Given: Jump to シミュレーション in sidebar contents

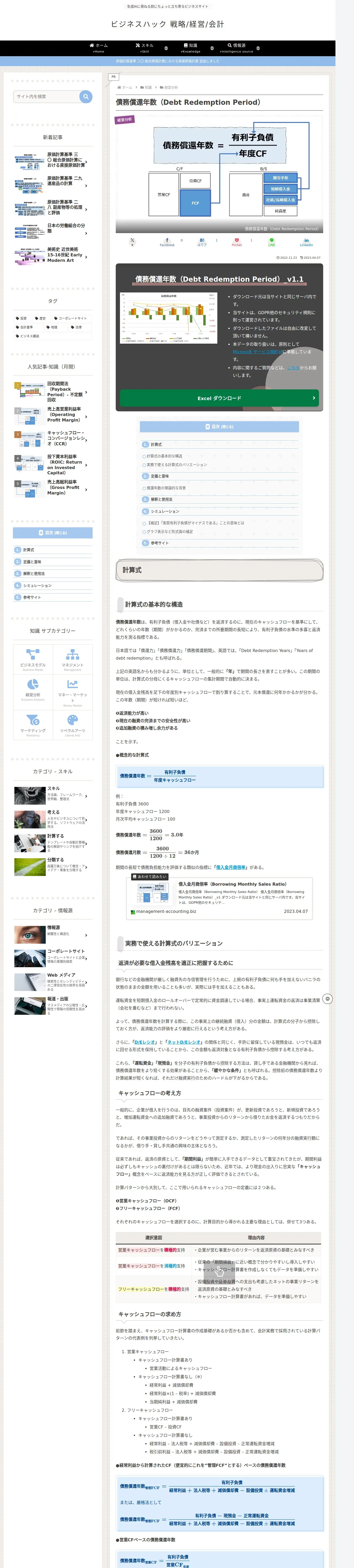Looking at the screenshot, I should click(x=53, y=586).
